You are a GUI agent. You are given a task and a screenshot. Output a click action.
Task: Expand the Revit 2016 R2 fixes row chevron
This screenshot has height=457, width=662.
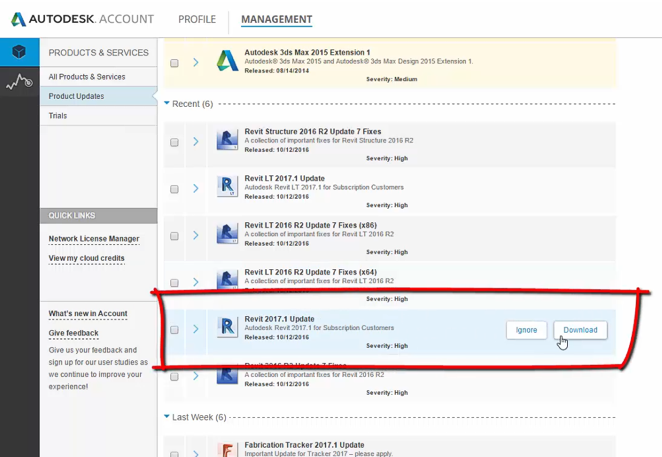coord(196,376)
